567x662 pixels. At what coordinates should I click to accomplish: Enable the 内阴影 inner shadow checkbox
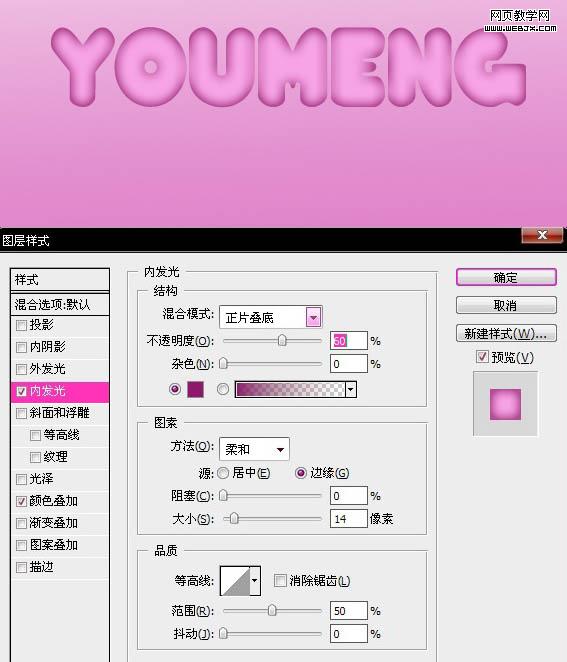point(21,347)
